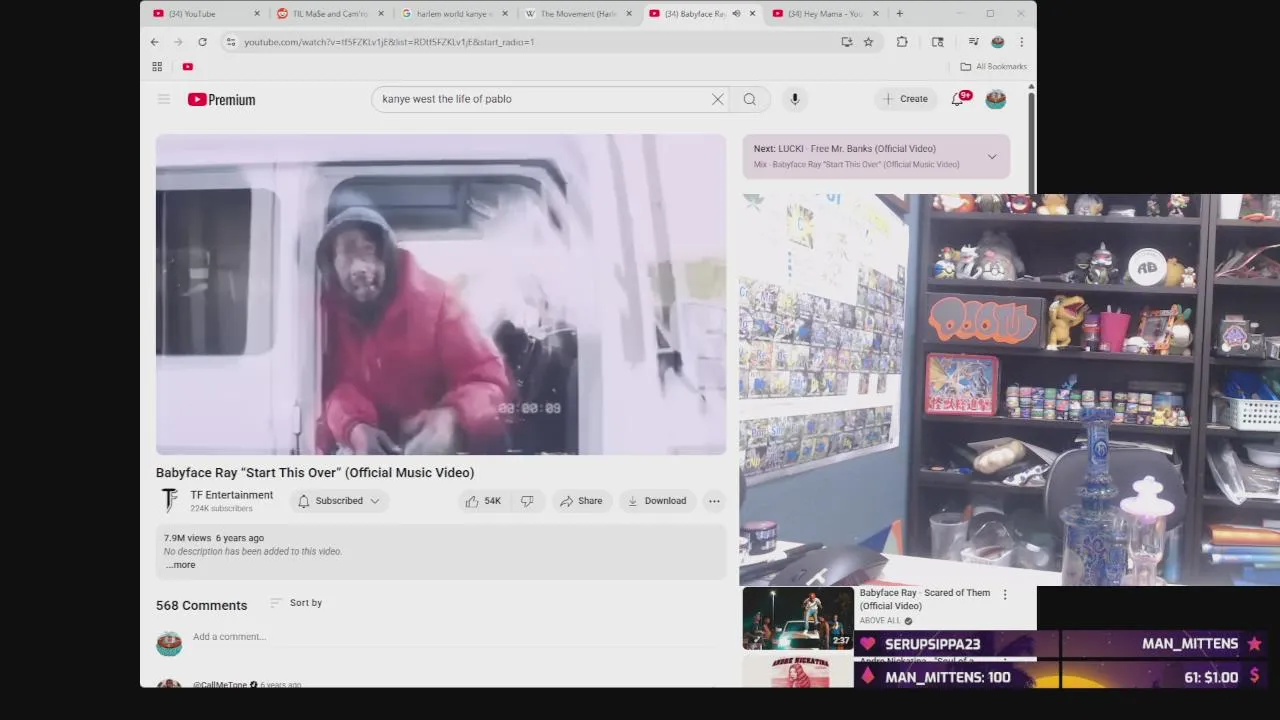Like the video showing 54K
1280x720 pixels.
(482, 501)
